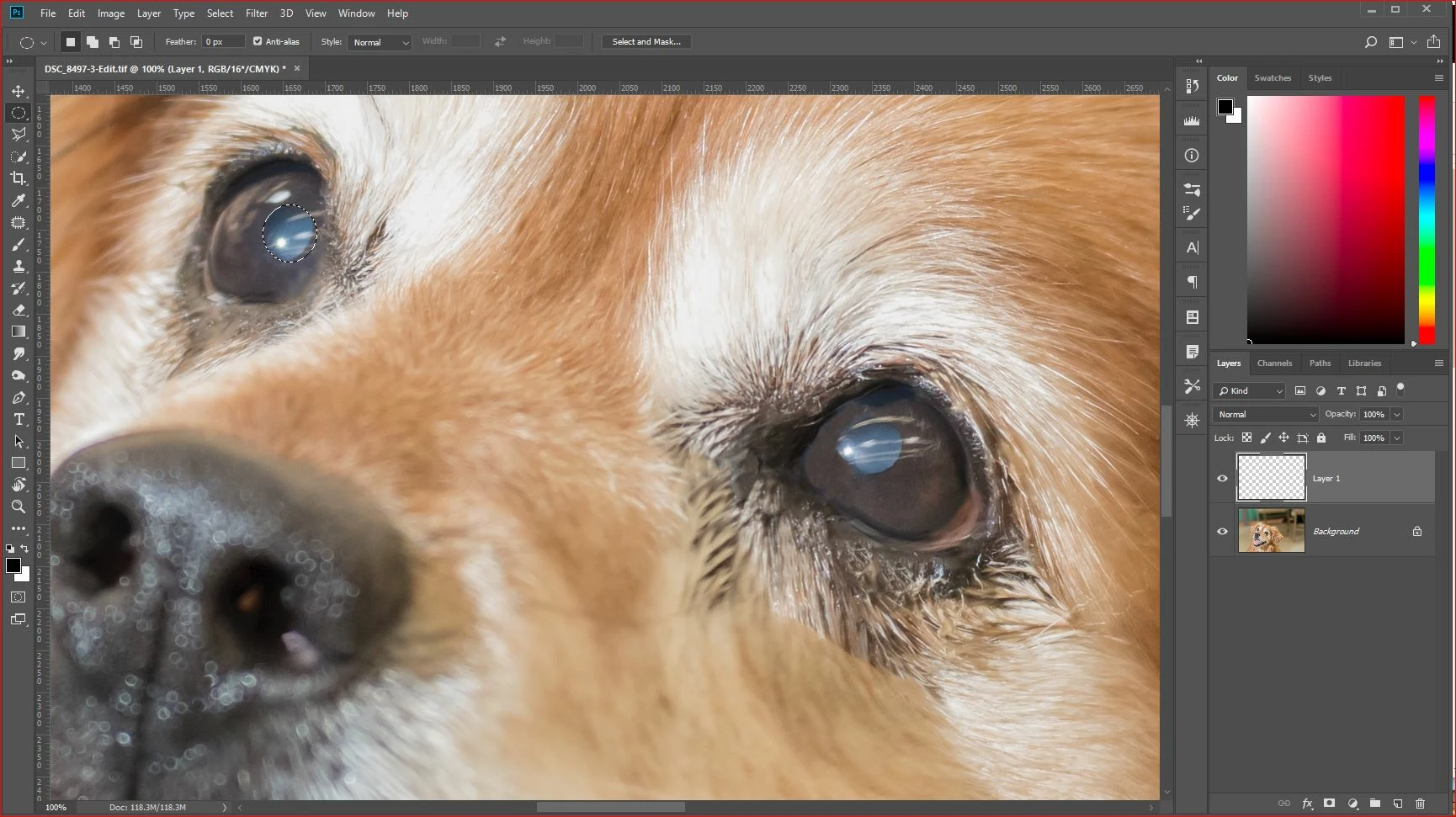Toggle the Anti-alias checkbox

click(258, 41)
